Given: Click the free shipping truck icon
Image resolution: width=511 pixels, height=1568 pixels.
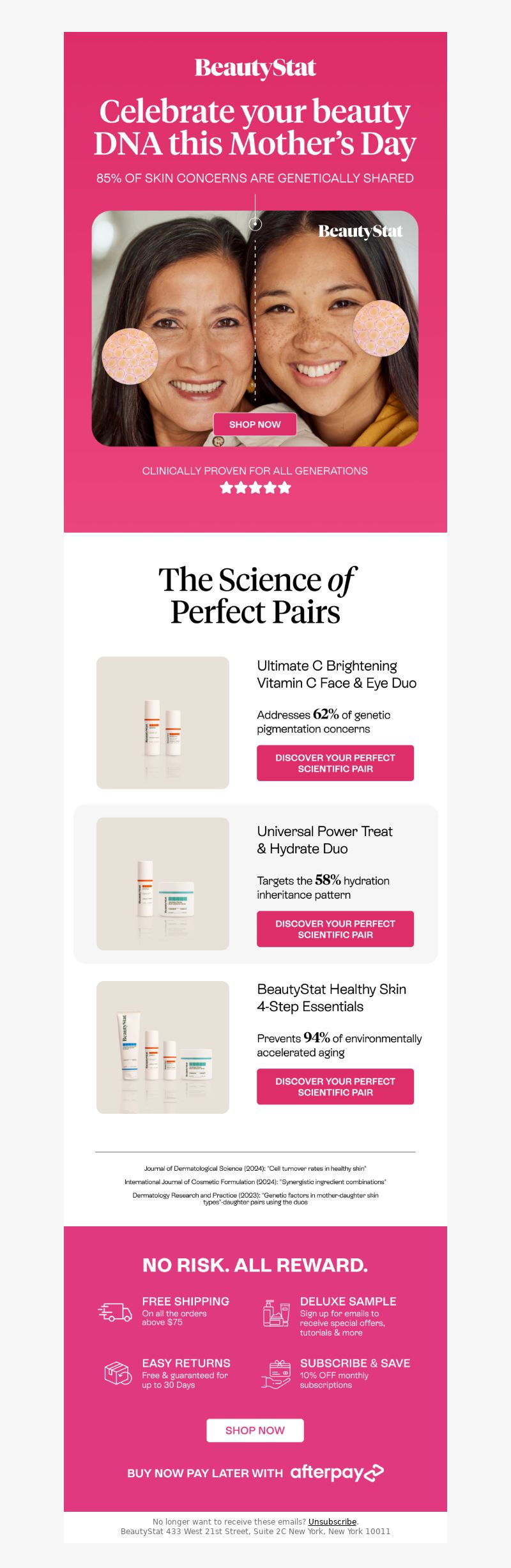Looking at the screenshot, I should click(115, 1312).
